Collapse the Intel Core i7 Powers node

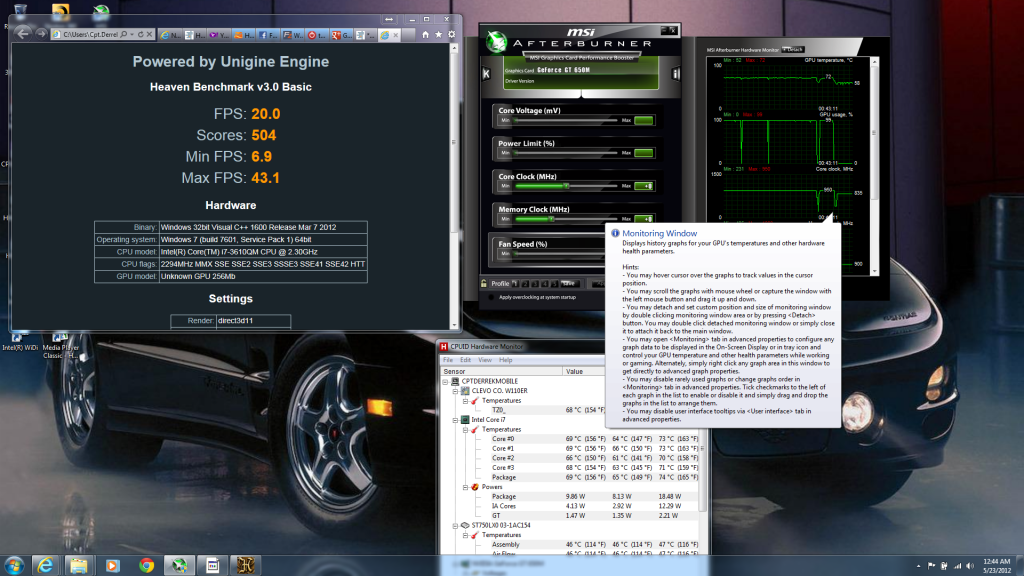pos(465,486)
